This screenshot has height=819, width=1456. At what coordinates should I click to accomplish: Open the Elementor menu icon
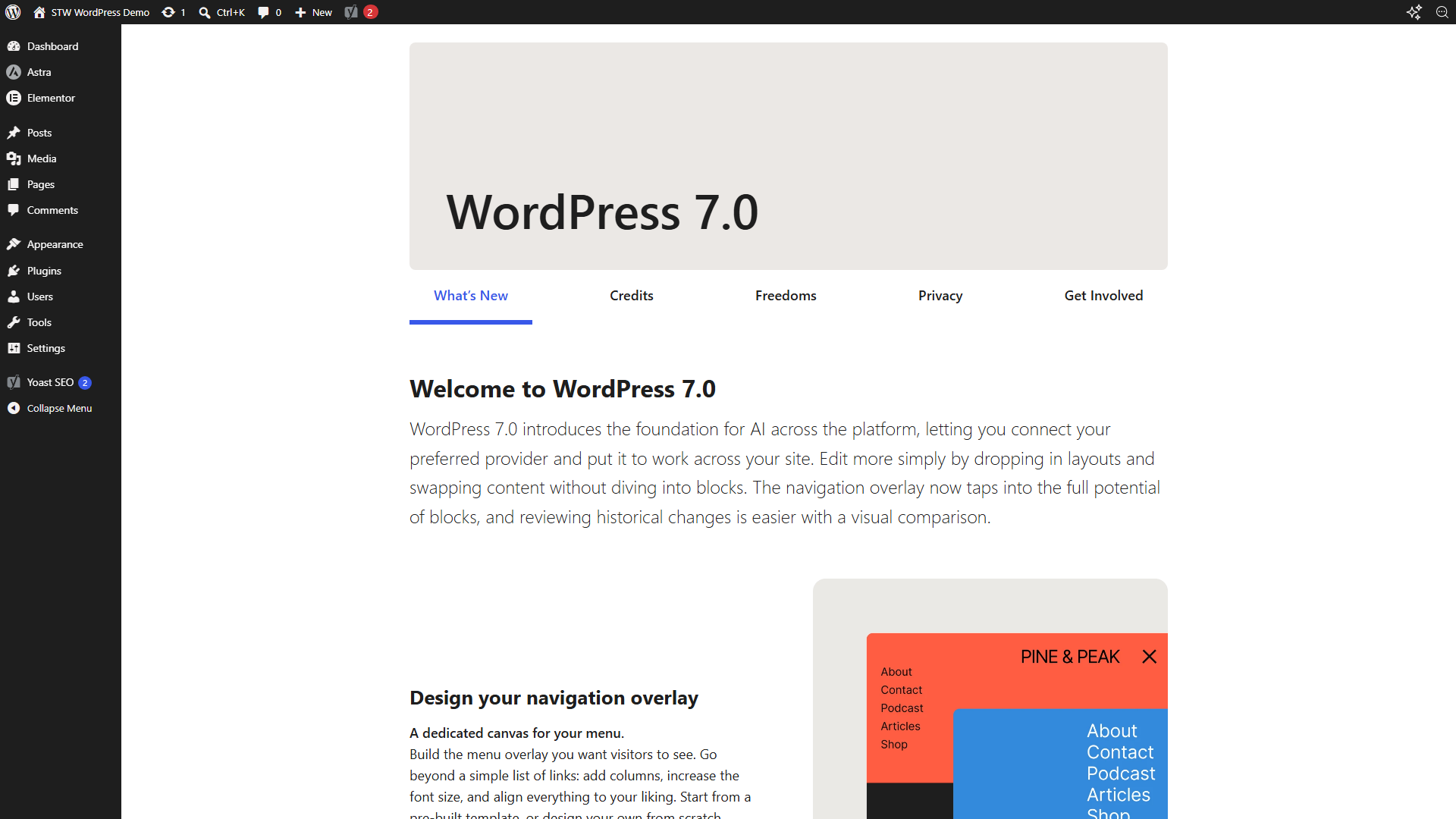coord(14,98)
